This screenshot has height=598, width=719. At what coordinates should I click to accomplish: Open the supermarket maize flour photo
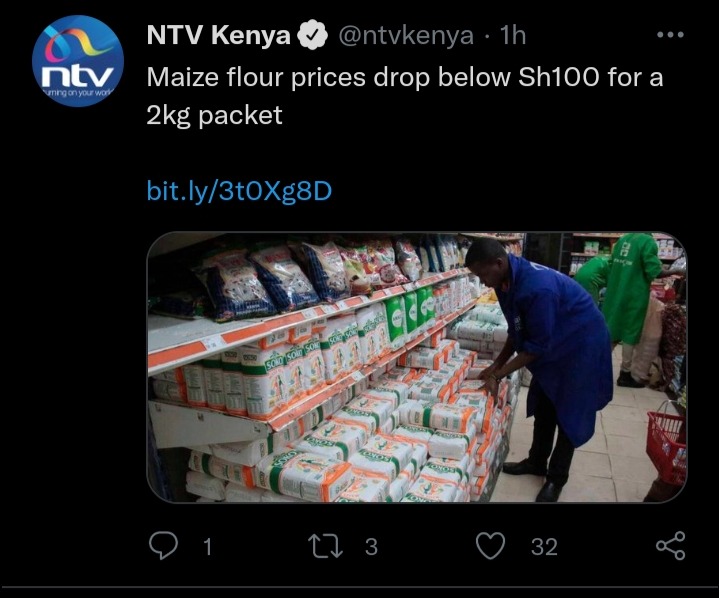[x=417, y=367]
